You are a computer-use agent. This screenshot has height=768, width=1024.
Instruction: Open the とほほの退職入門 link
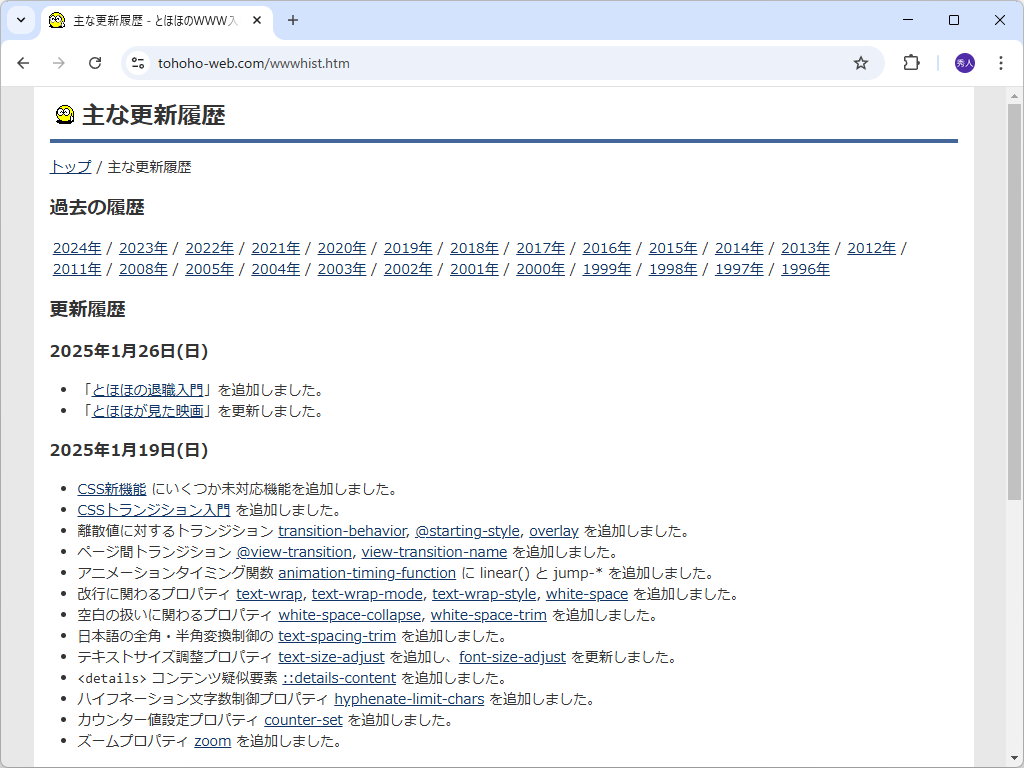pyautogui.click(x=149, y=389)
